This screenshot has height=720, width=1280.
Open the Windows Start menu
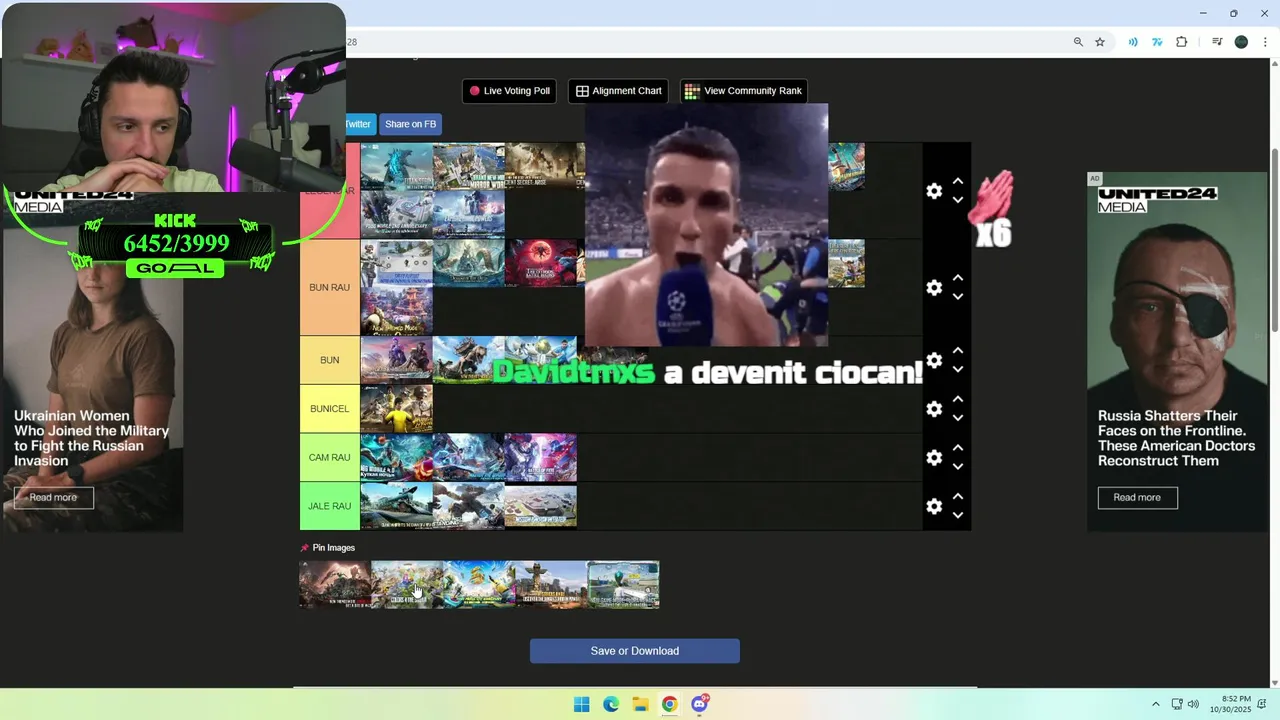point(581,705)
